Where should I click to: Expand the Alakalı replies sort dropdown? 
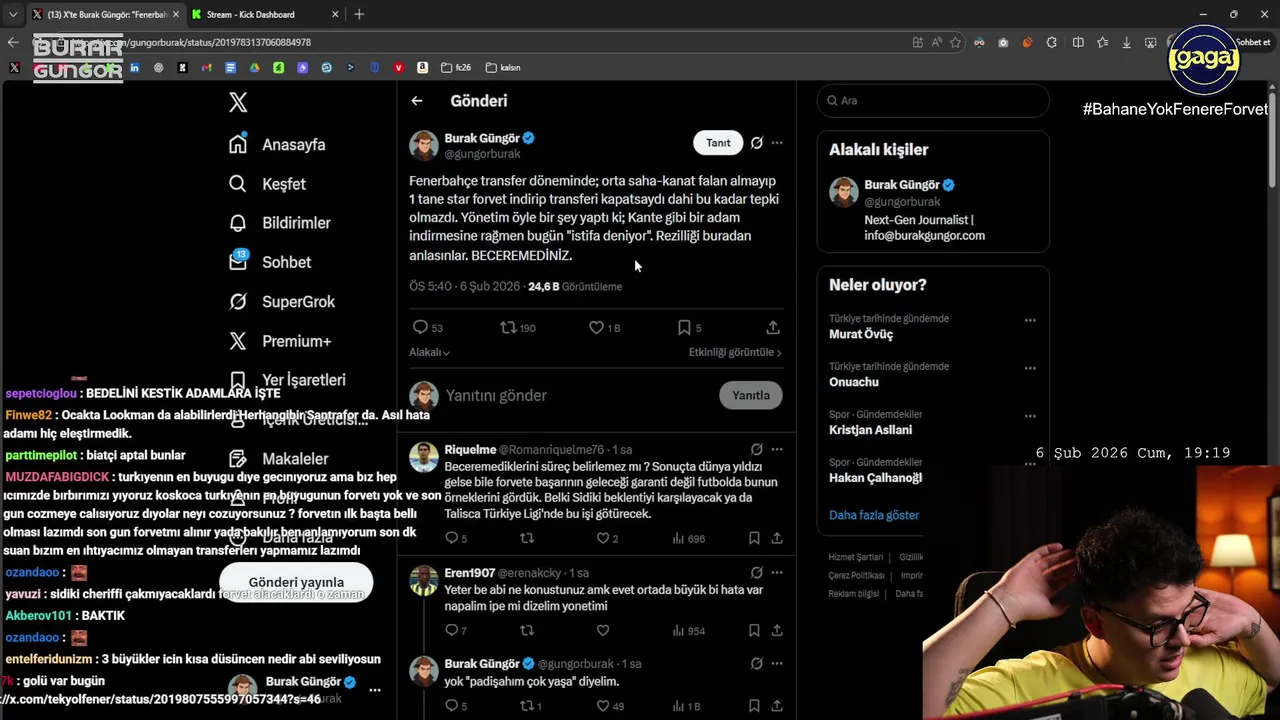click(429, 352)
